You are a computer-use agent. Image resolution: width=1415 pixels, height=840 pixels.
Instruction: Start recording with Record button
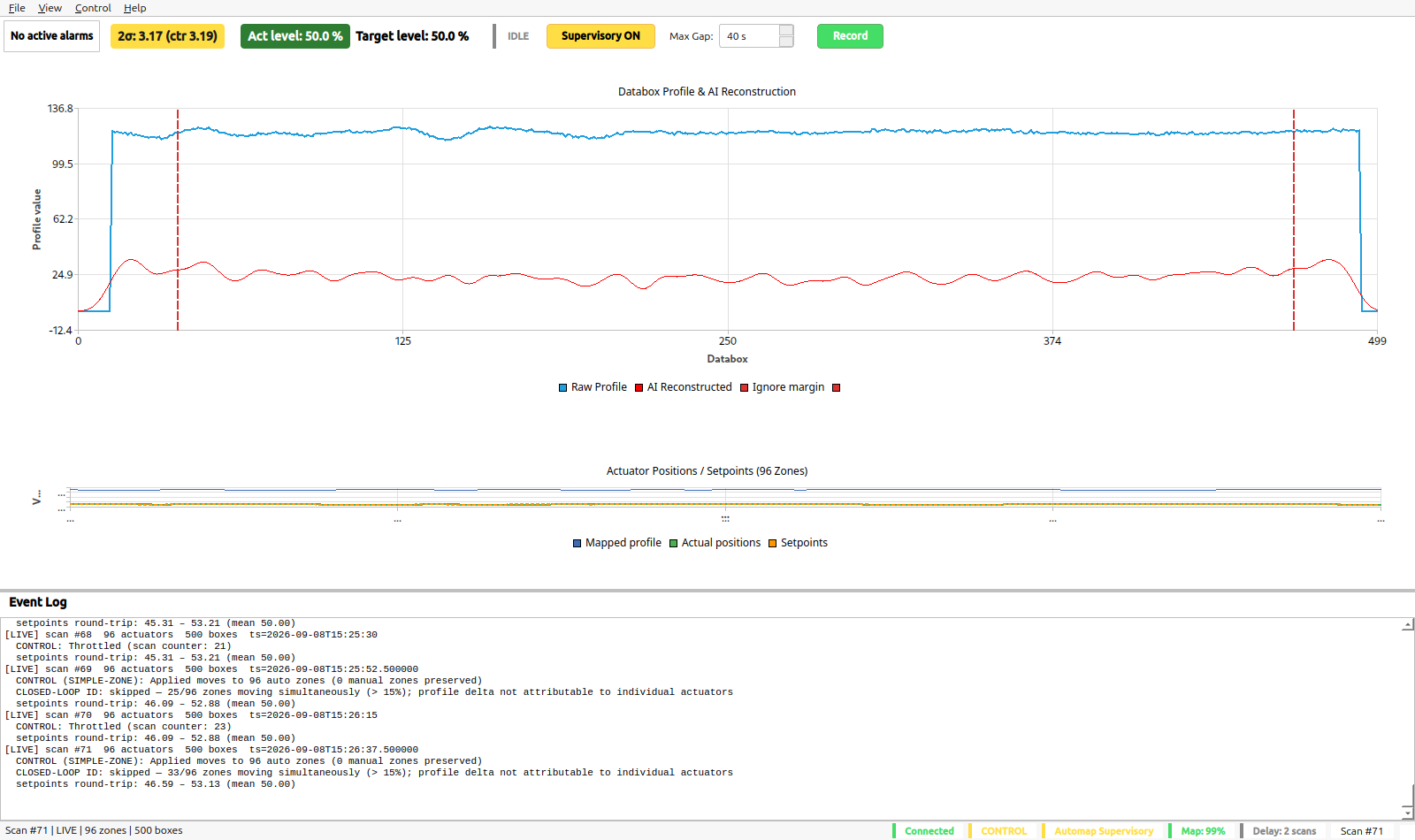[x=850, y=36]
